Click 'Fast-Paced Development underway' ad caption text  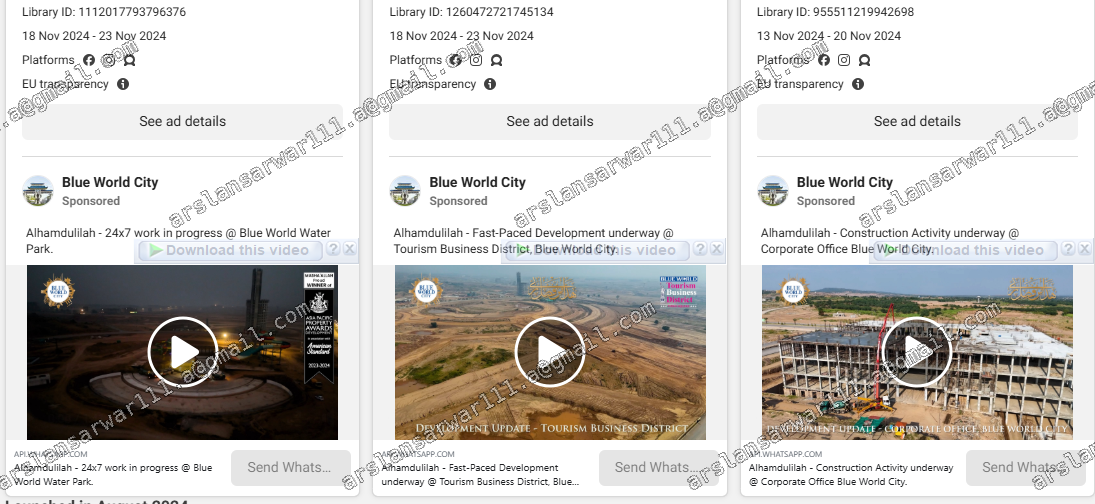[534, 241]
